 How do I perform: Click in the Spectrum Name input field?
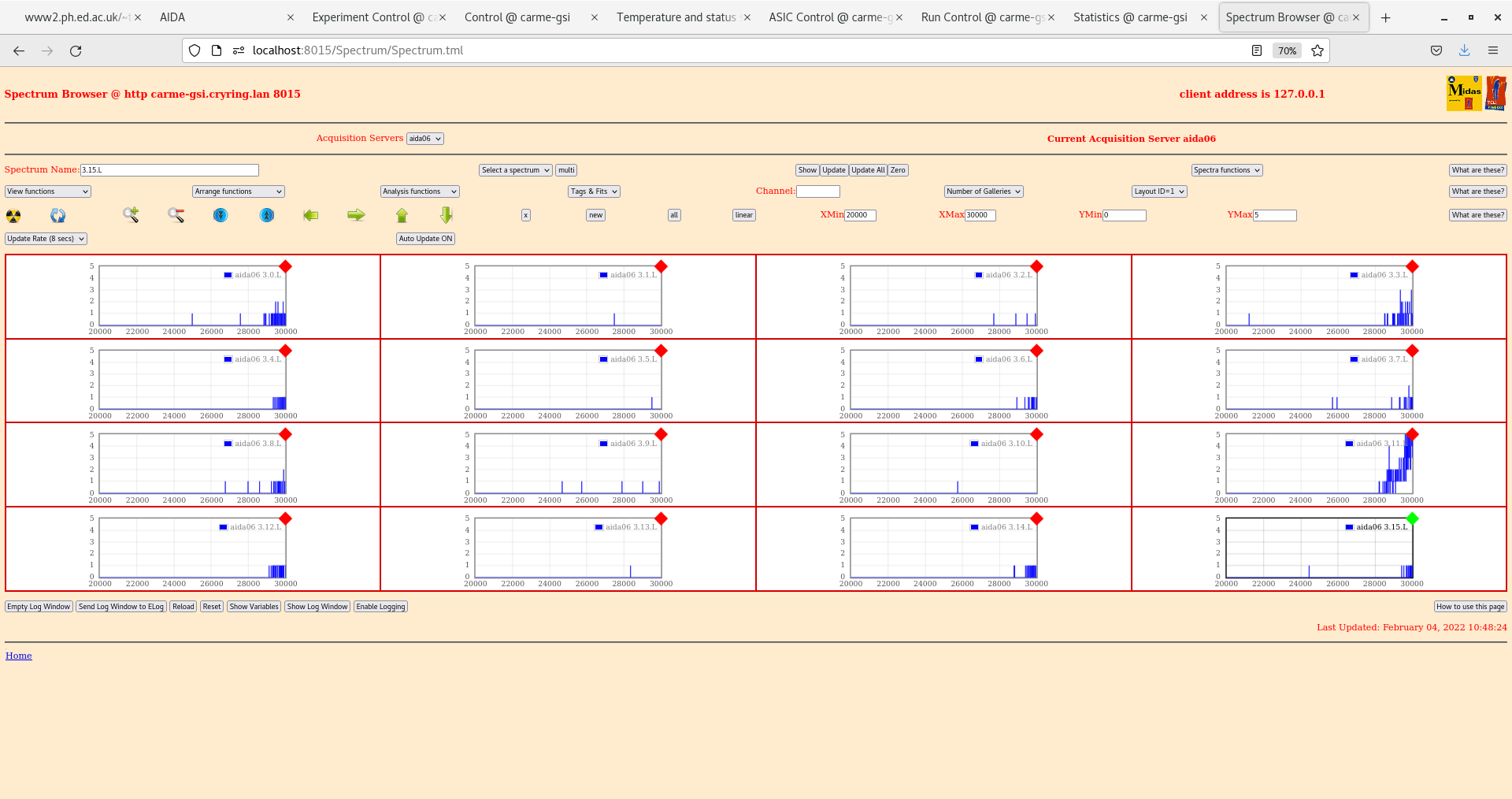169,169
